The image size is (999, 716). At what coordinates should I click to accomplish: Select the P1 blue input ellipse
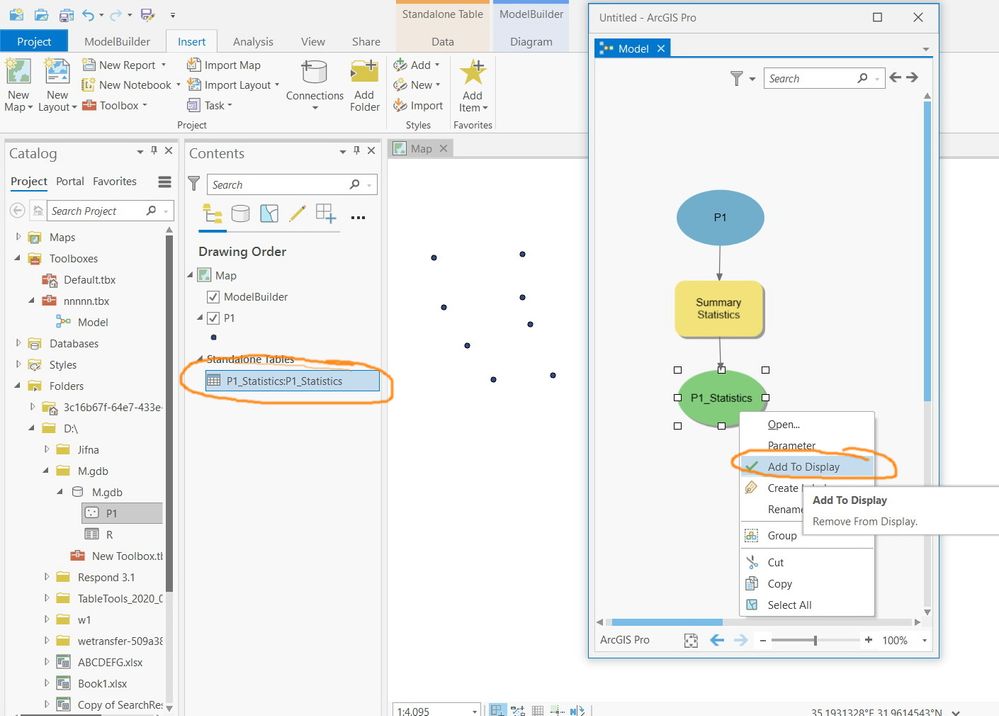click(720, 217)
